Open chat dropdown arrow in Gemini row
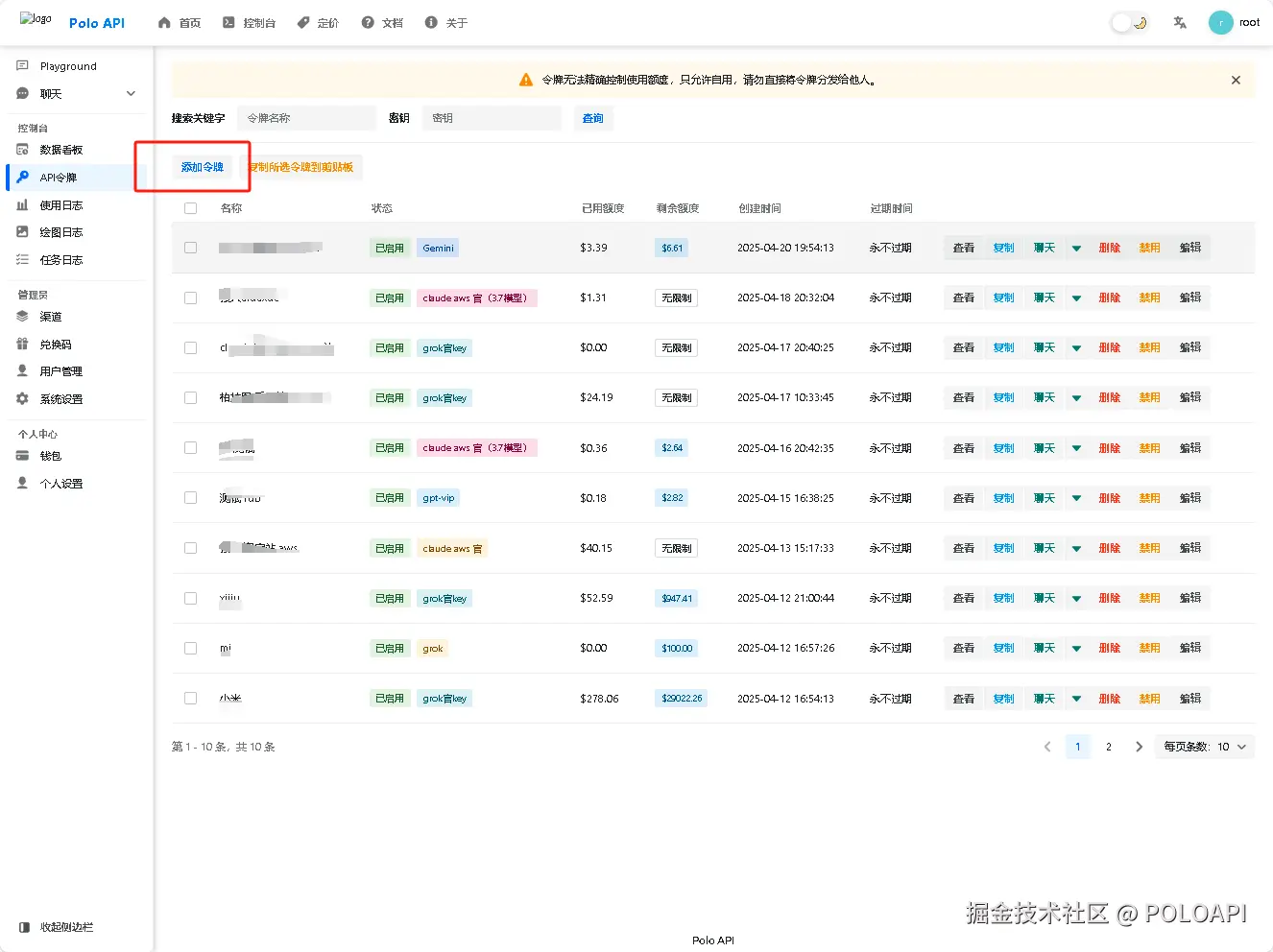Viewport: 1273px width, 952px height. (x=1076, y=248)
